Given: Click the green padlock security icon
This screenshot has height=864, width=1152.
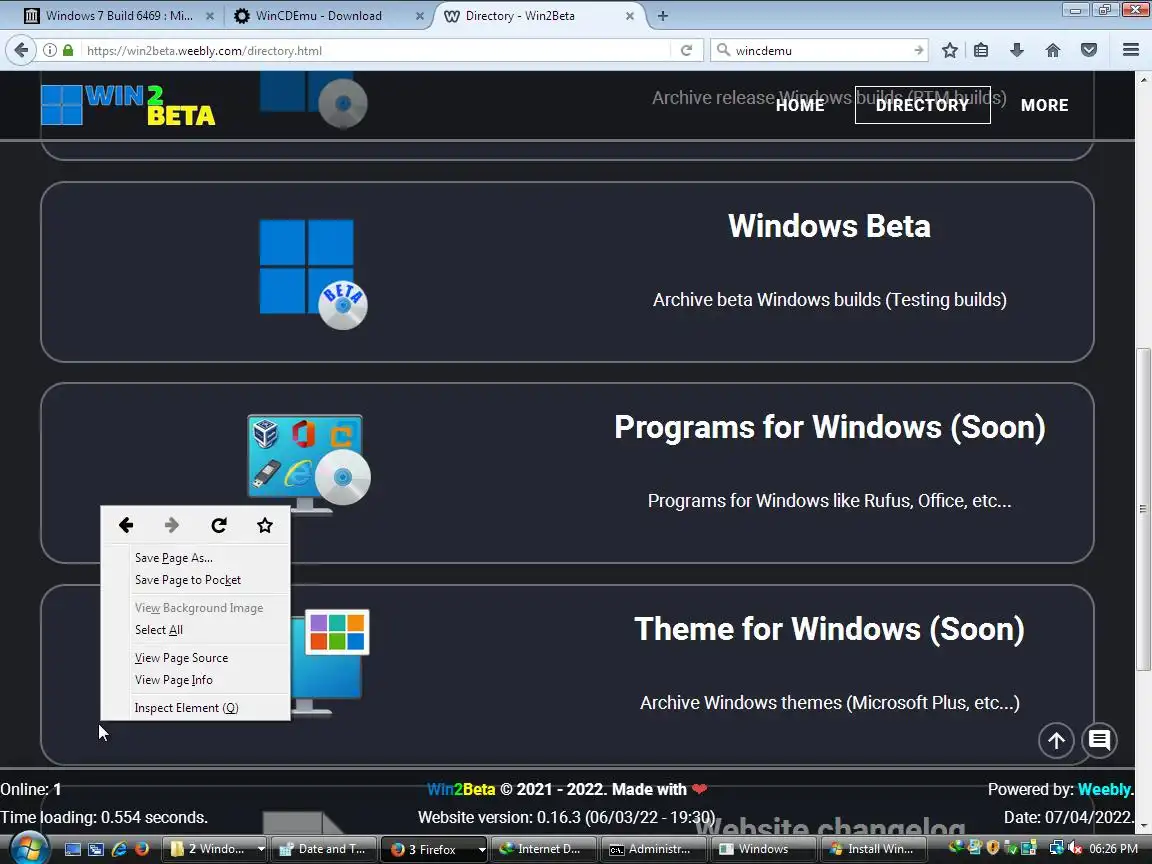Looking at the screenshot, I should point(68,50).
